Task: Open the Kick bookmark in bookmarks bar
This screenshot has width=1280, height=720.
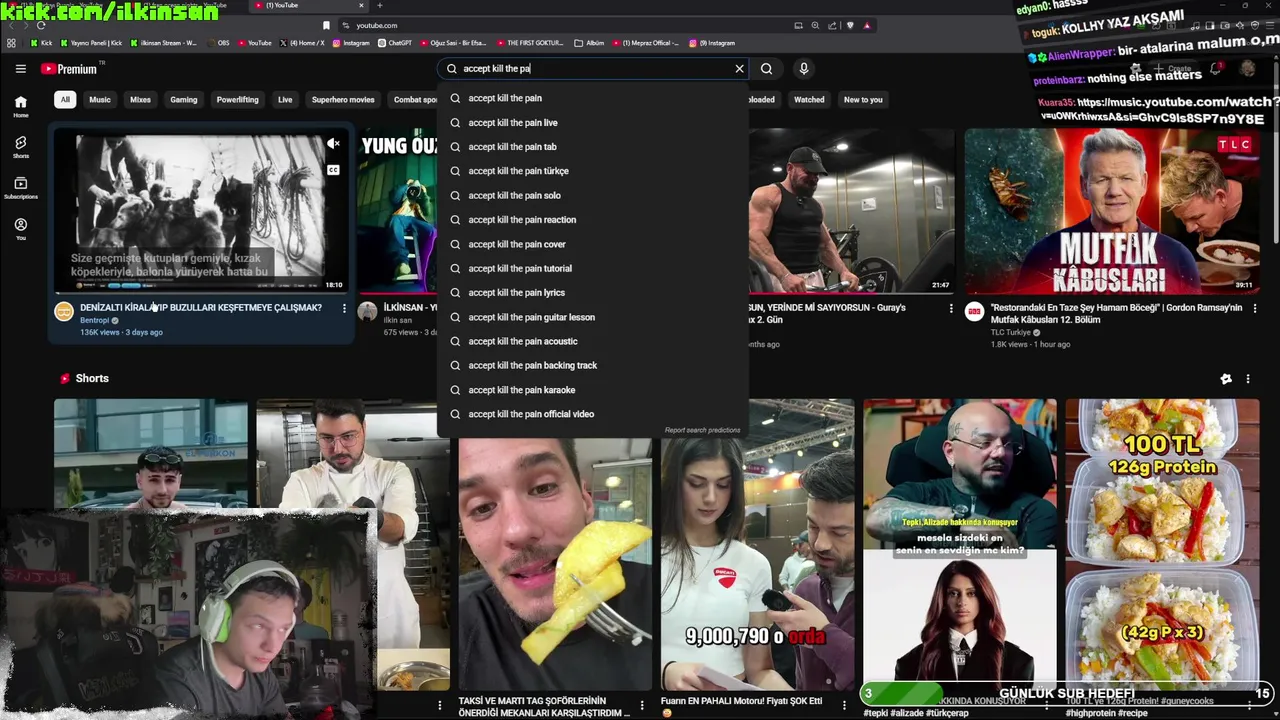Action: tap(41, 43)
